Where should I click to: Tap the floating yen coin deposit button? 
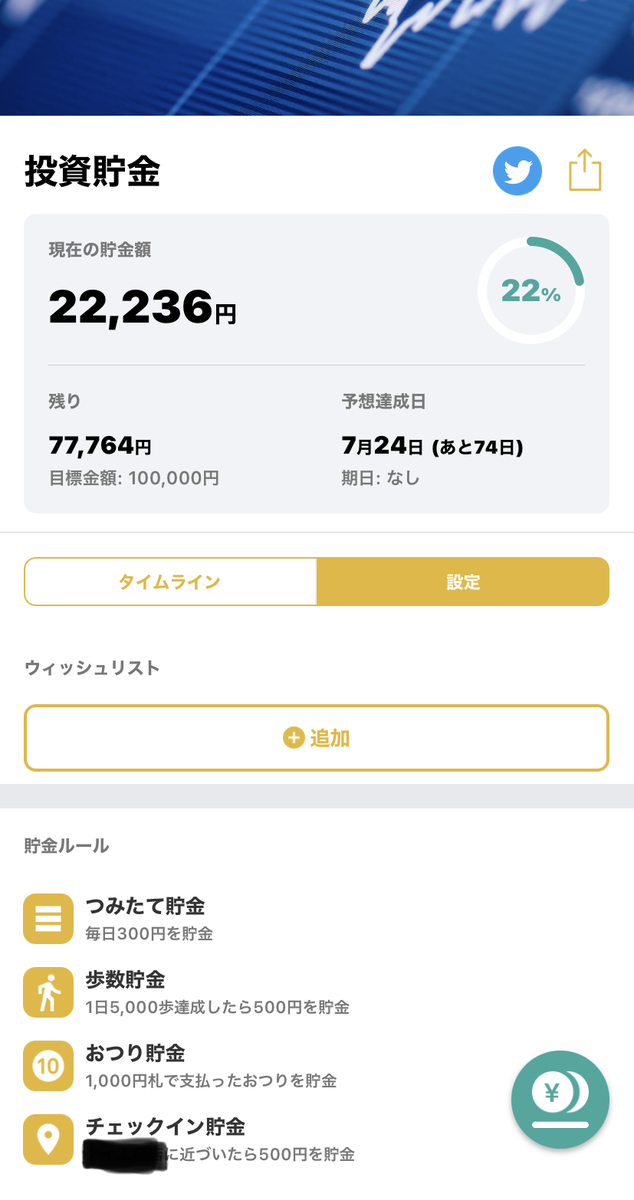560,1099
